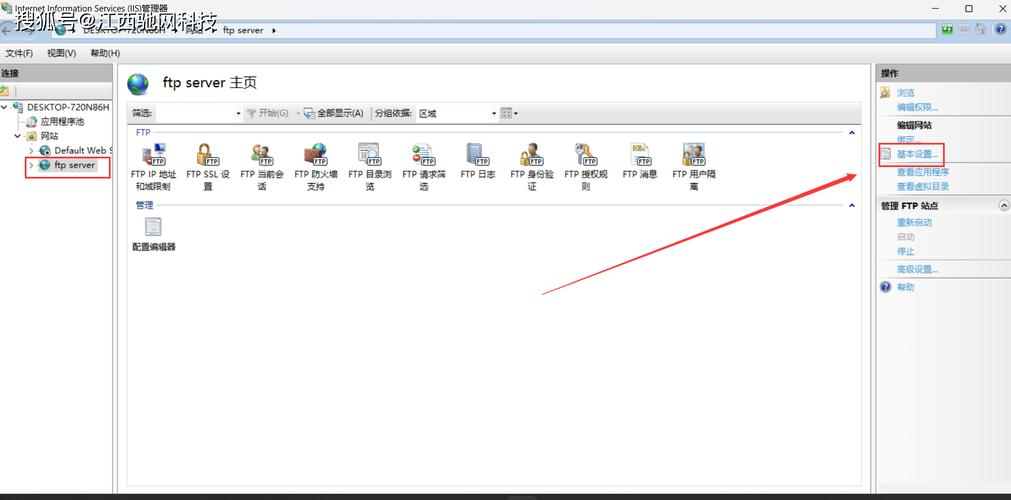Open FTP 当前会话 icon
The height and width of the screenshot is (500, 1011).
(x=262, y=155)
